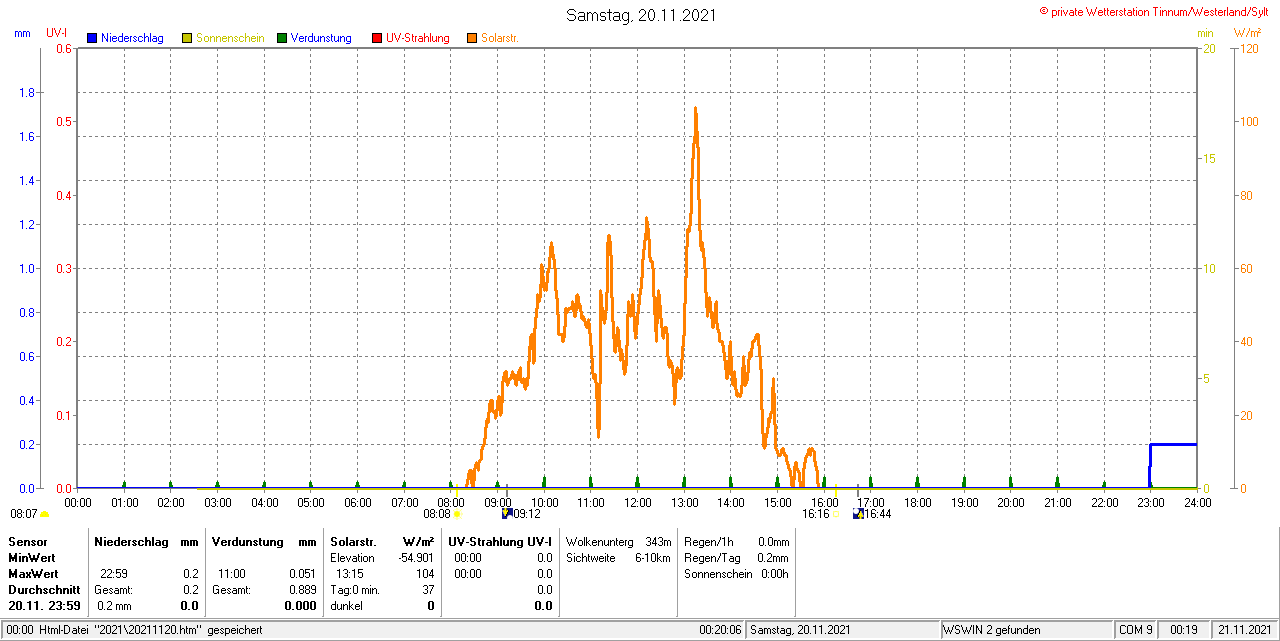Select the UV-Strahlung legend label

click(419, 38)
